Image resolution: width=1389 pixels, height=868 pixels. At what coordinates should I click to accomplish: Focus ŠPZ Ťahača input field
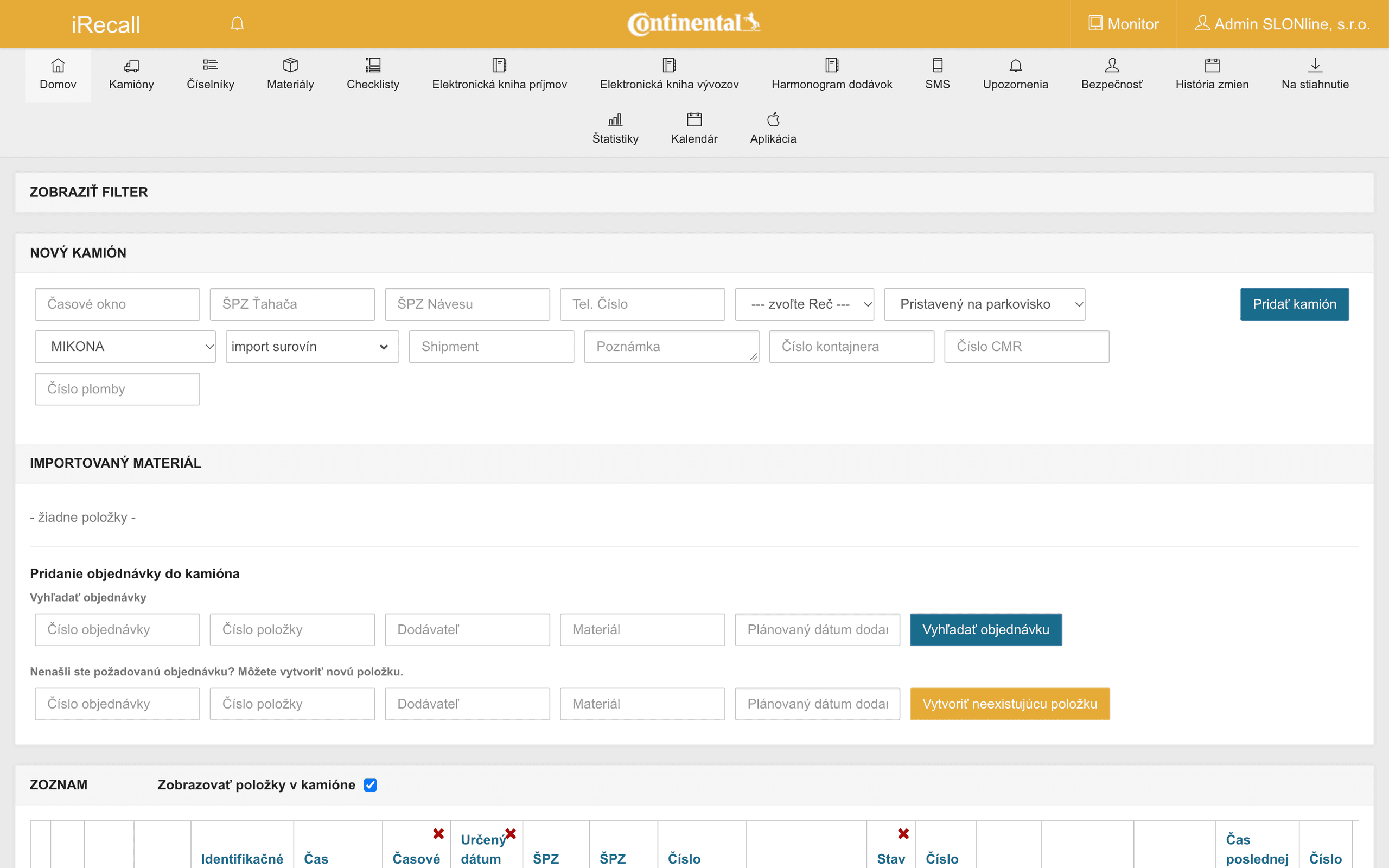(x=292, y=304)
